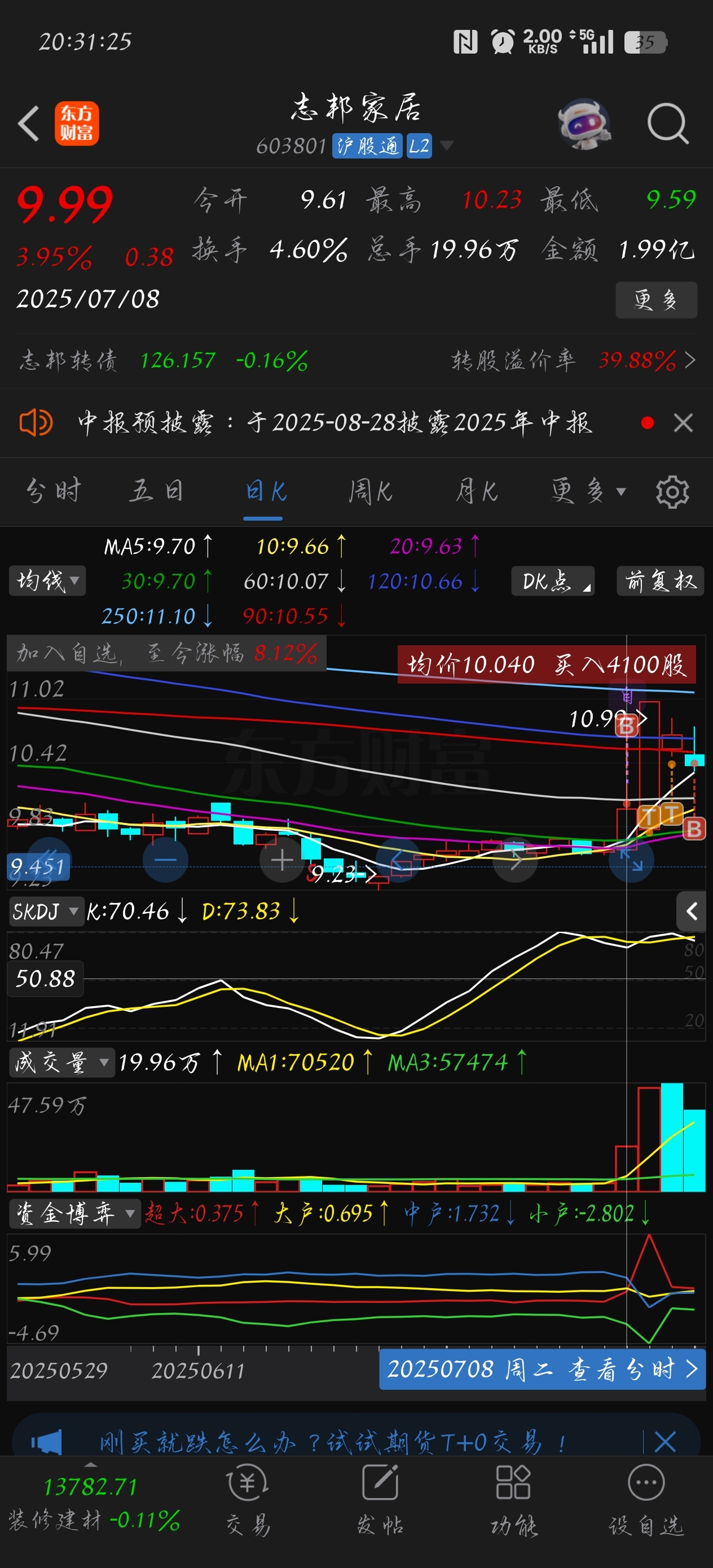
Task: Tap K:70.46 SKDJ value
Action: tap(137, 911)
